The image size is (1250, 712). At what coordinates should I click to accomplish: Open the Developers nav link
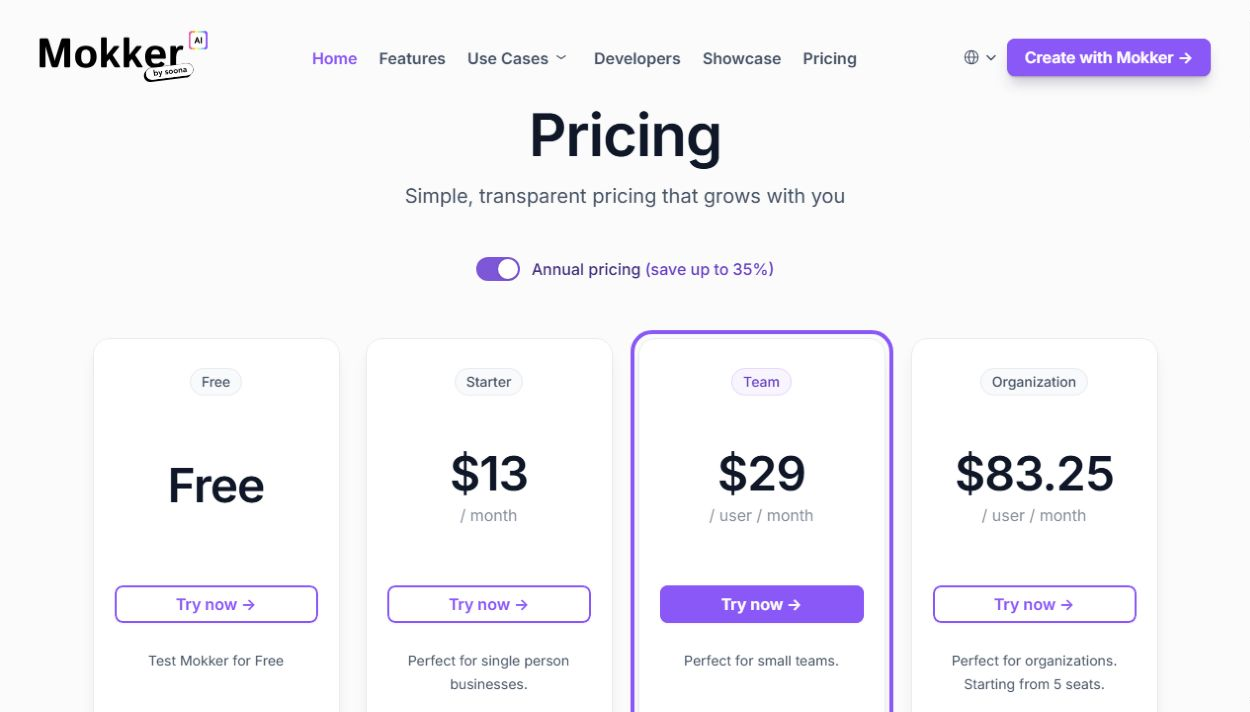(x=637, y=58)
